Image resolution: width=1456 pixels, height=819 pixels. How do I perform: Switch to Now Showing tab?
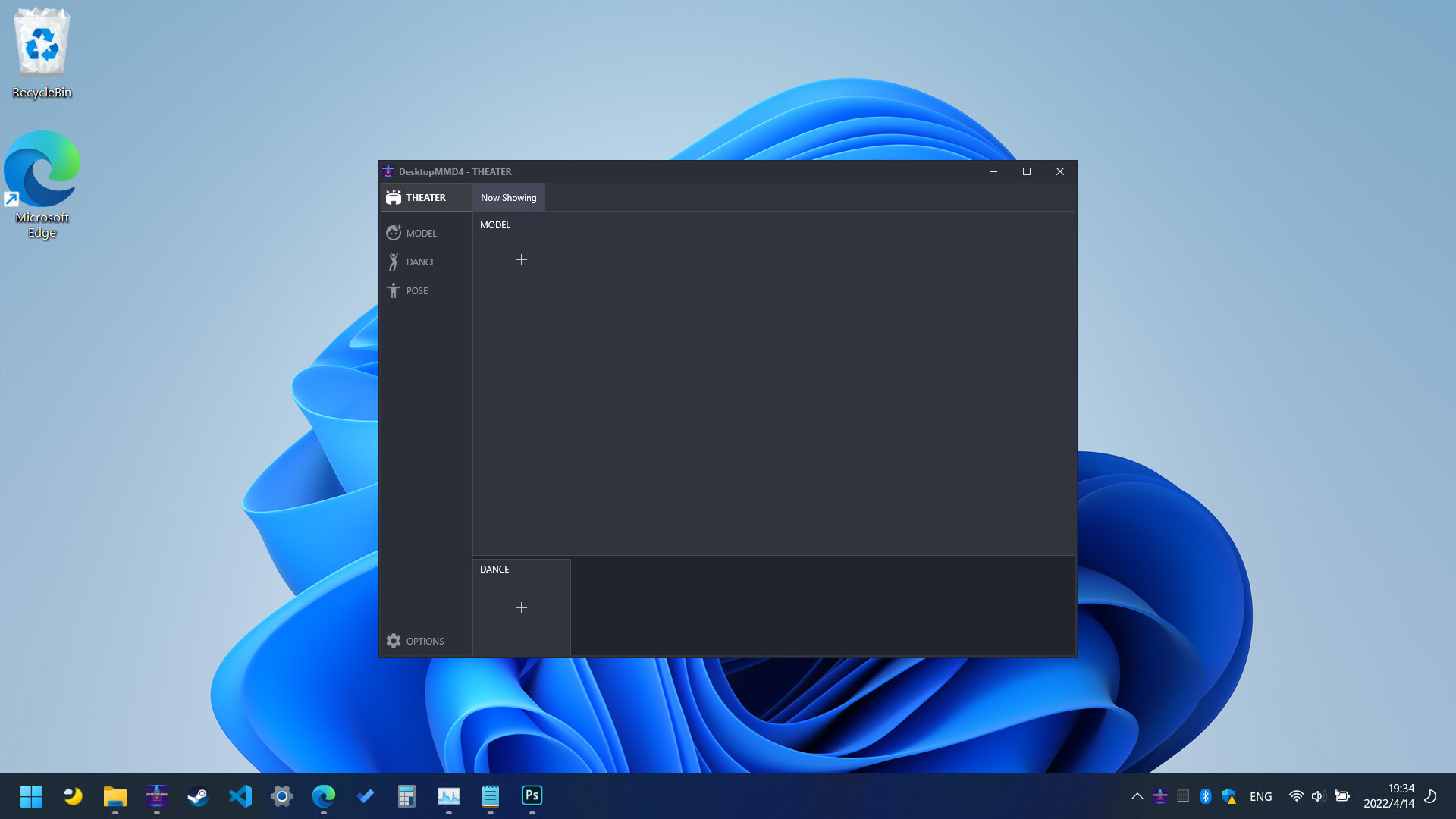click(x=508, y=197)
